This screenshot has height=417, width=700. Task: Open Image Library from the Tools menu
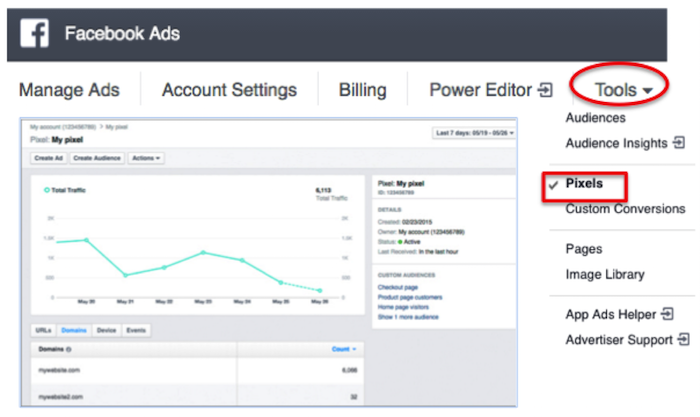605,274
